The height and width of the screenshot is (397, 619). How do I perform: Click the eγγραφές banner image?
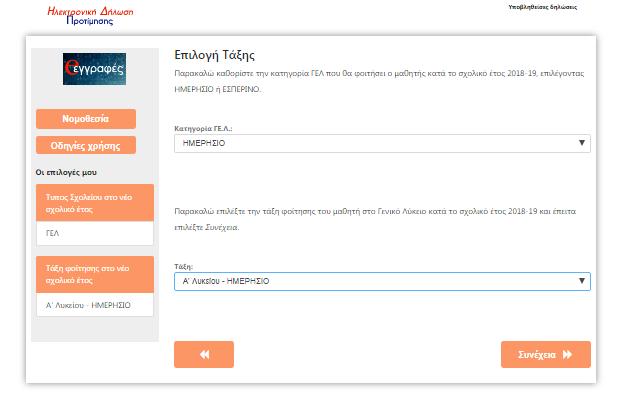(94, 69)
